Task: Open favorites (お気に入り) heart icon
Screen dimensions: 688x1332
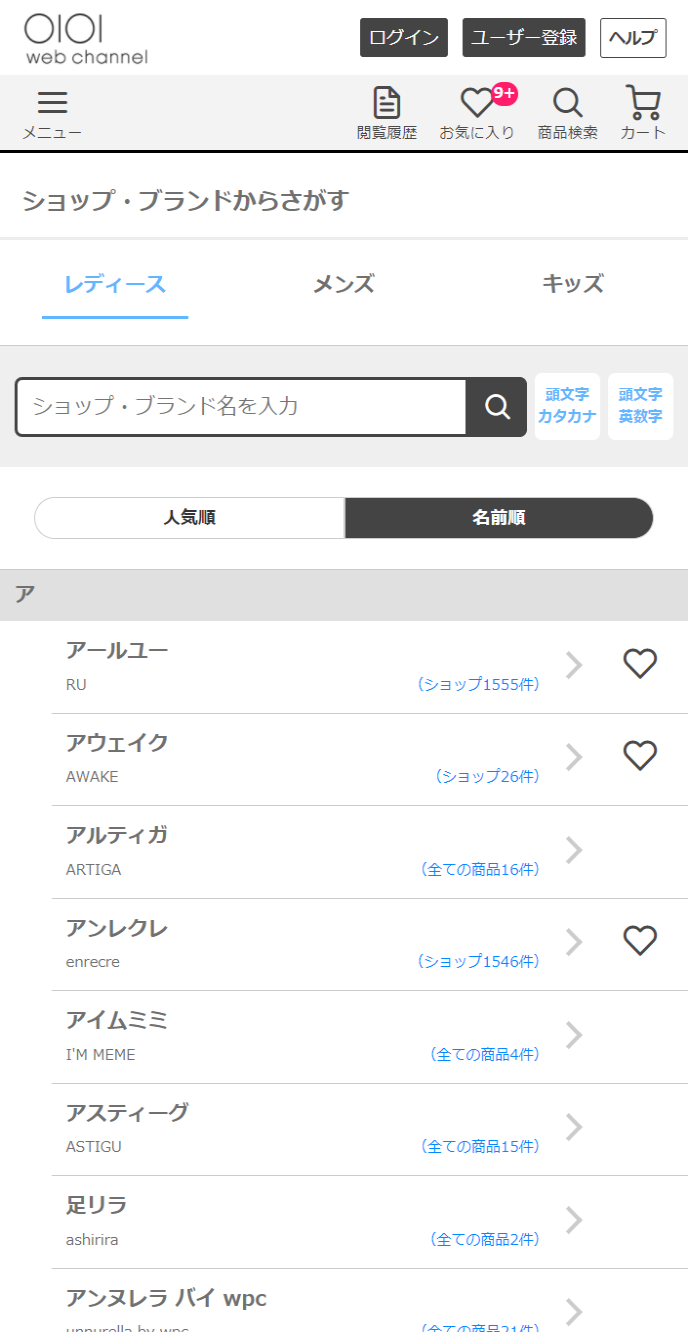Action: click(x=477, y=104)
